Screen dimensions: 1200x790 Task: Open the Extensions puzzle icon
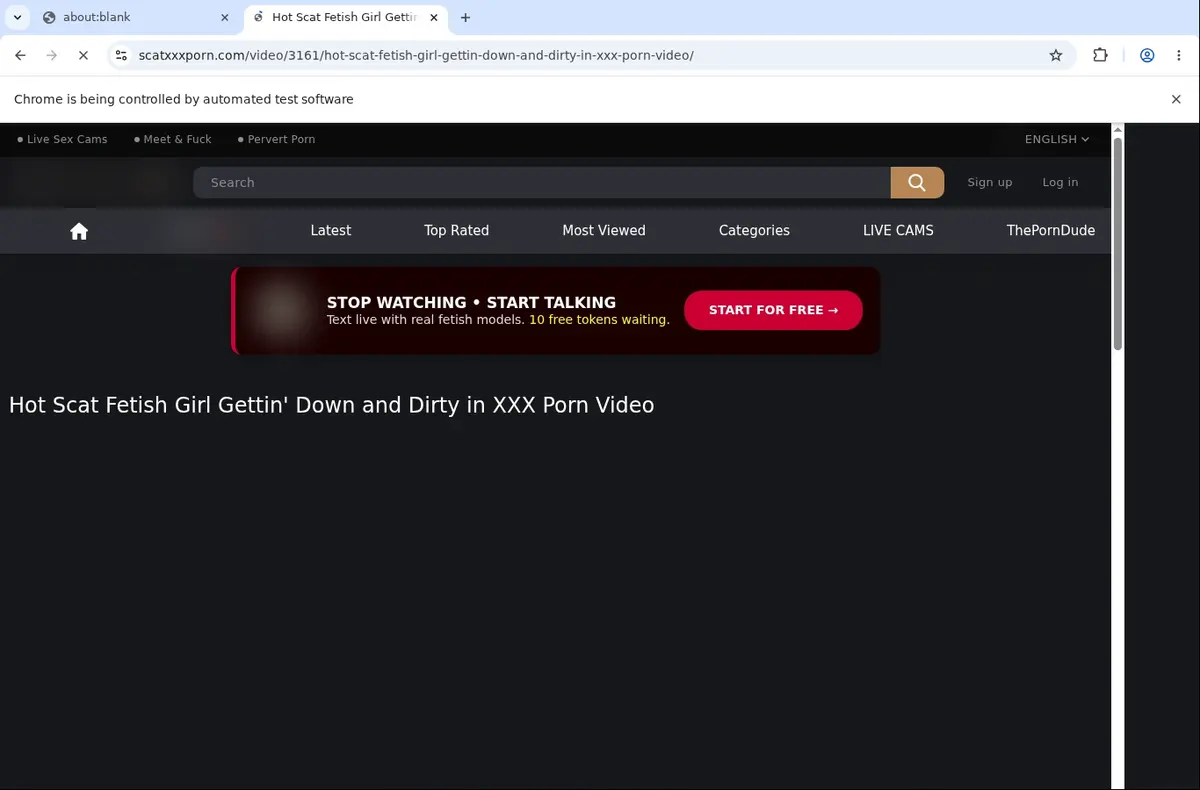(x=1100, y=55)
